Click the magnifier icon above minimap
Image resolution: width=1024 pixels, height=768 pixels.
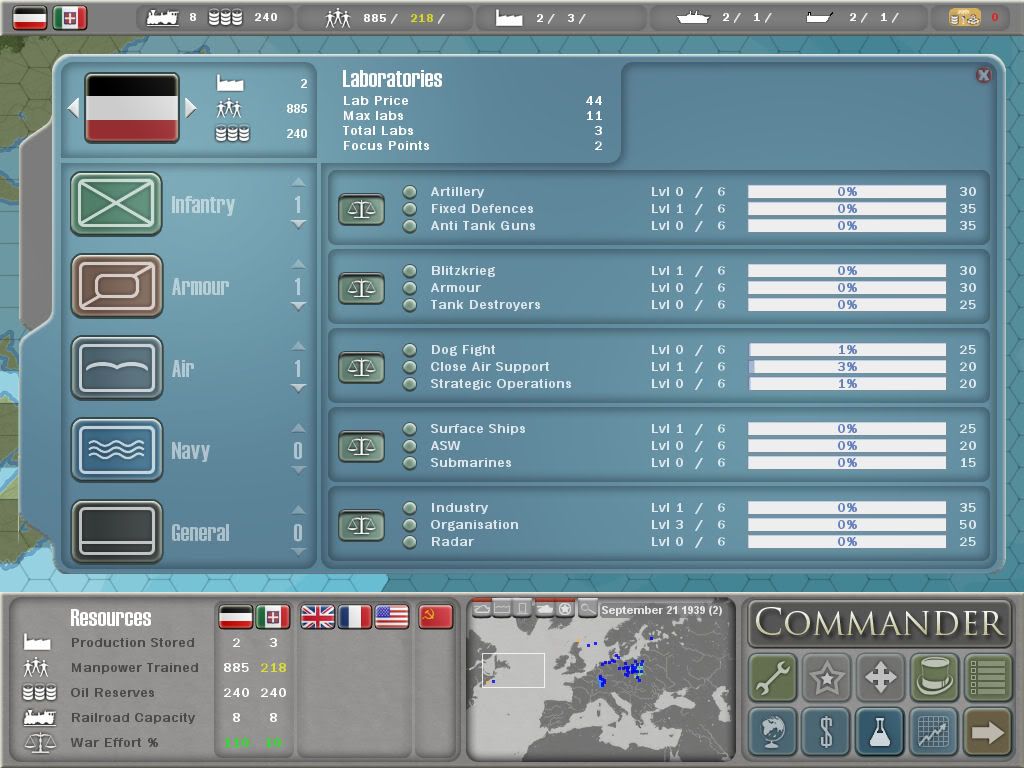588,609
